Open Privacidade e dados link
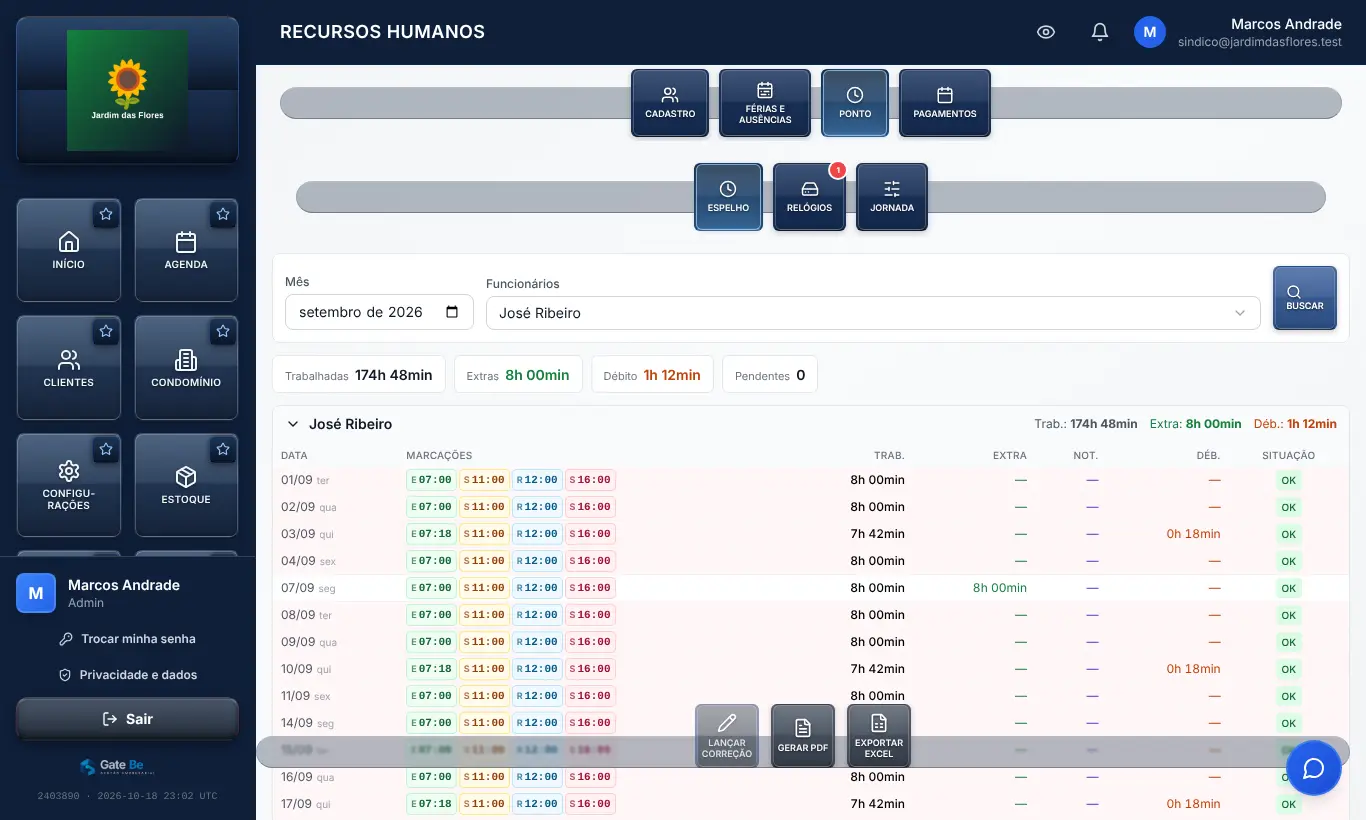The height and width of the screenshot is (820, 1366). 127,675
